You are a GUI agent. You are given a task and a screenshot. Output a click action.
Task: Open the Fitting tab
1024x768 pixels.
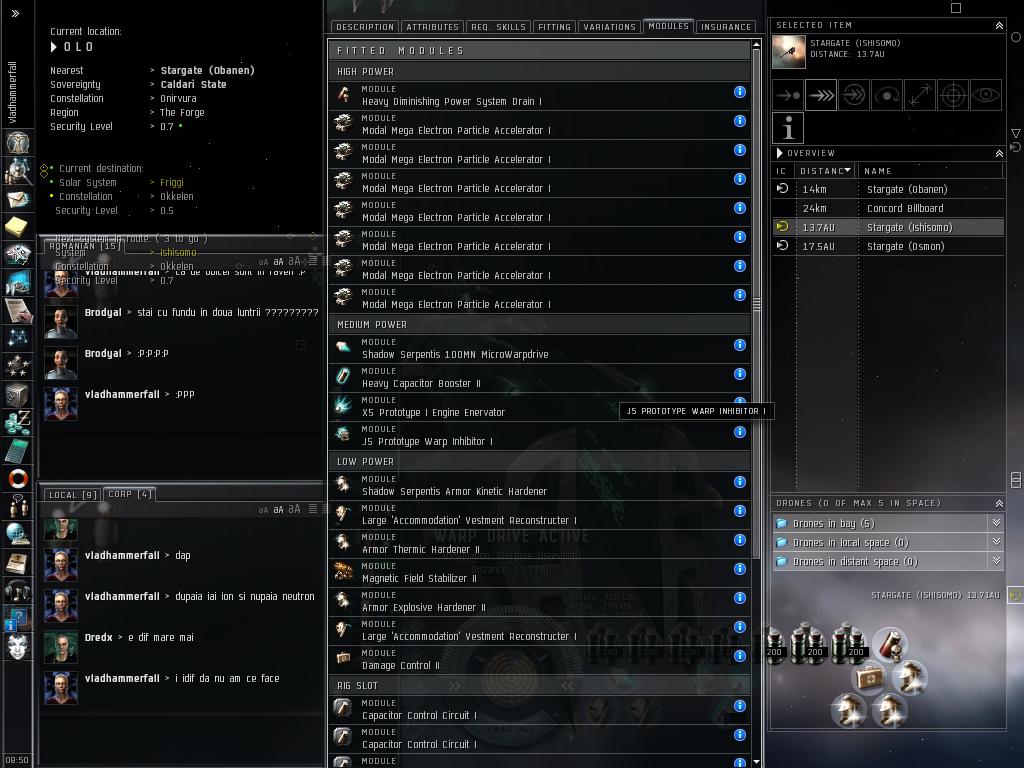pyautogui.click(x=554, y=27)
